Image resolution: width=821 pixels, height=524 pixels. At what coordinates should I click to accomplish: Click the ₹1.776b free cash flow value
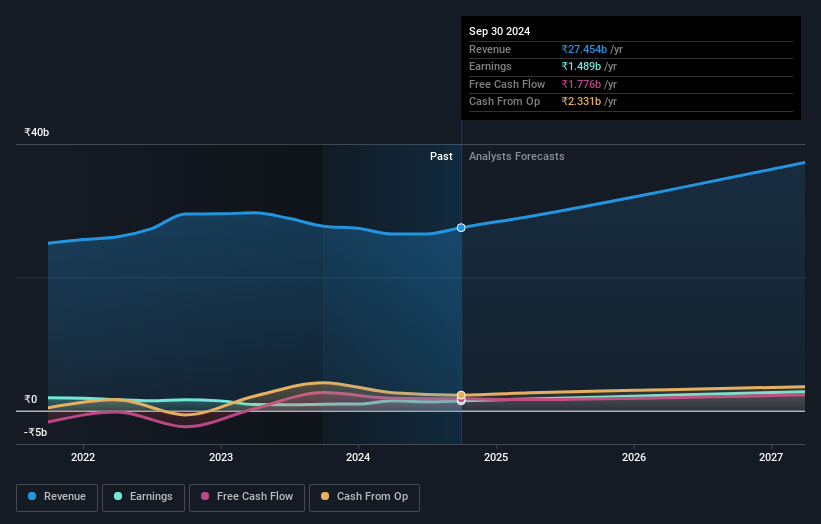click(581, 84)
